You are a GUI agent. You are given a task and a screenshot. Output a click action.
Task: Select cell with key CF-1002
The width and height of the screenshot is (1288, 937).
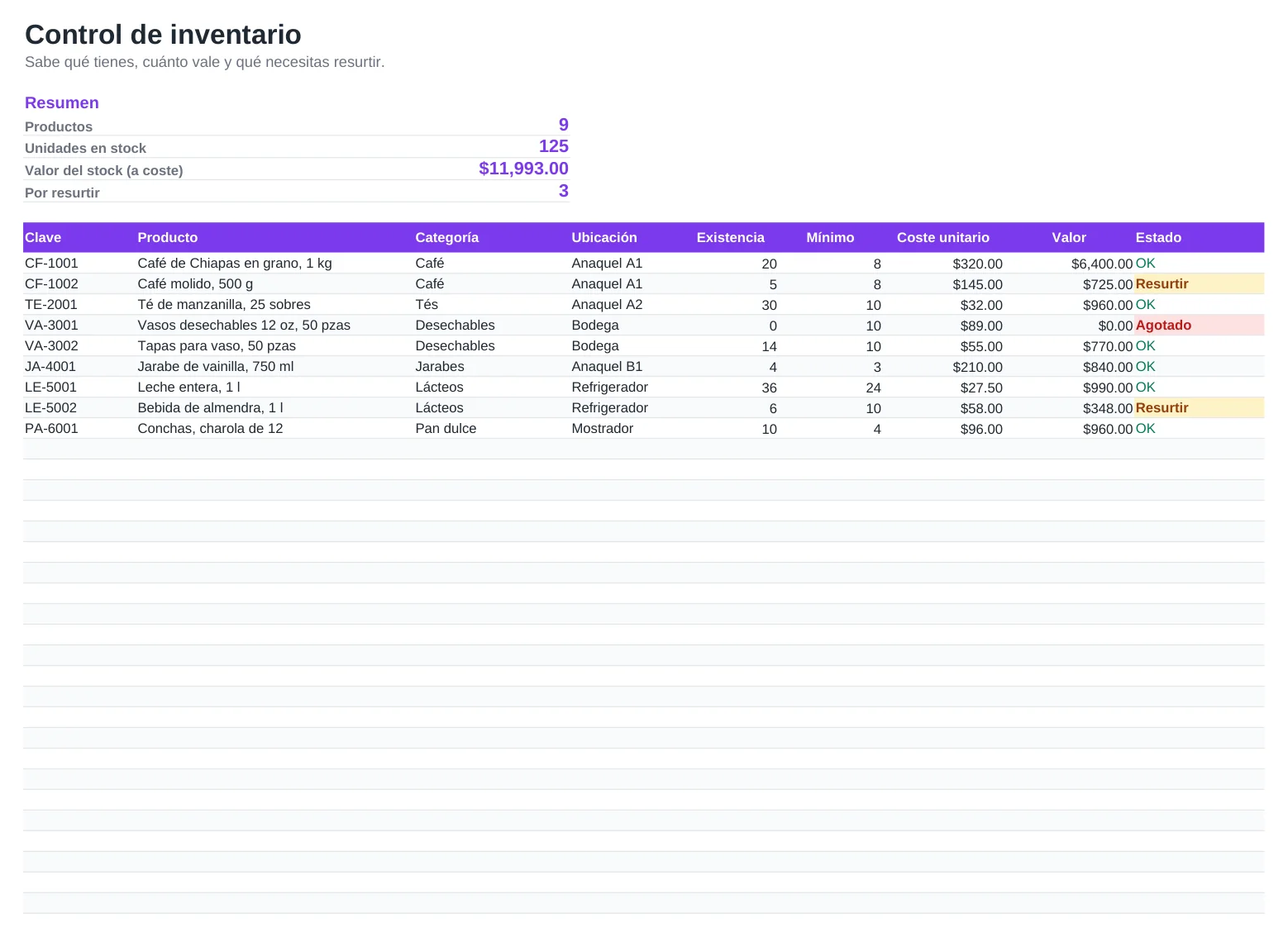pos(51,283)
